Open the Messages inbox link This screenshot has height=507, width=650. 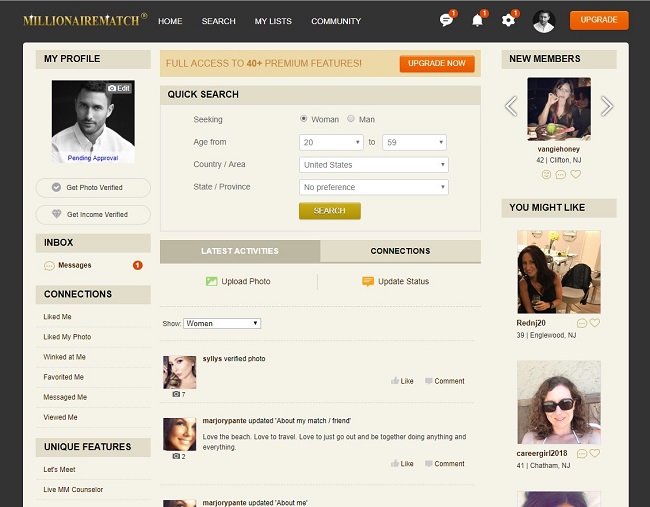coord(75,265)
